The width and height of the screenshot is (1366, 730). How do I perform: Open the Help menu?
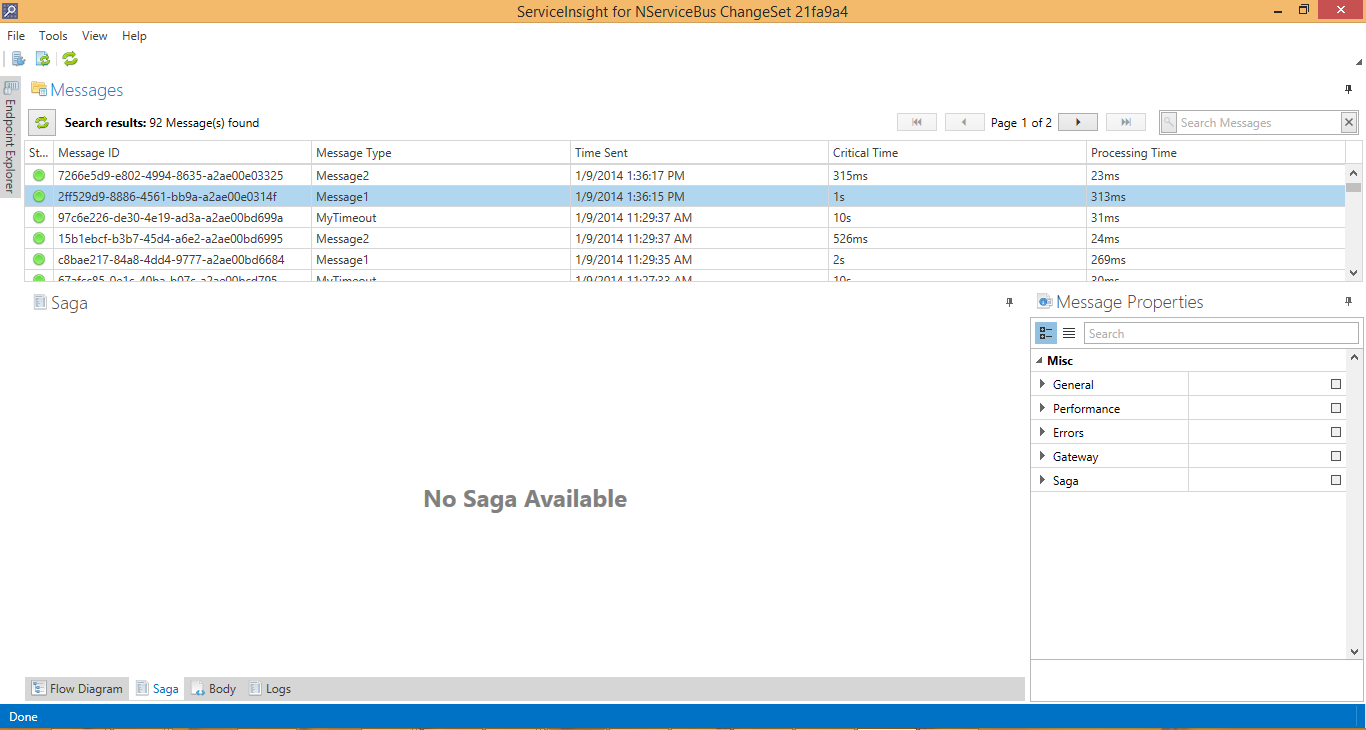tap(134, 36)
